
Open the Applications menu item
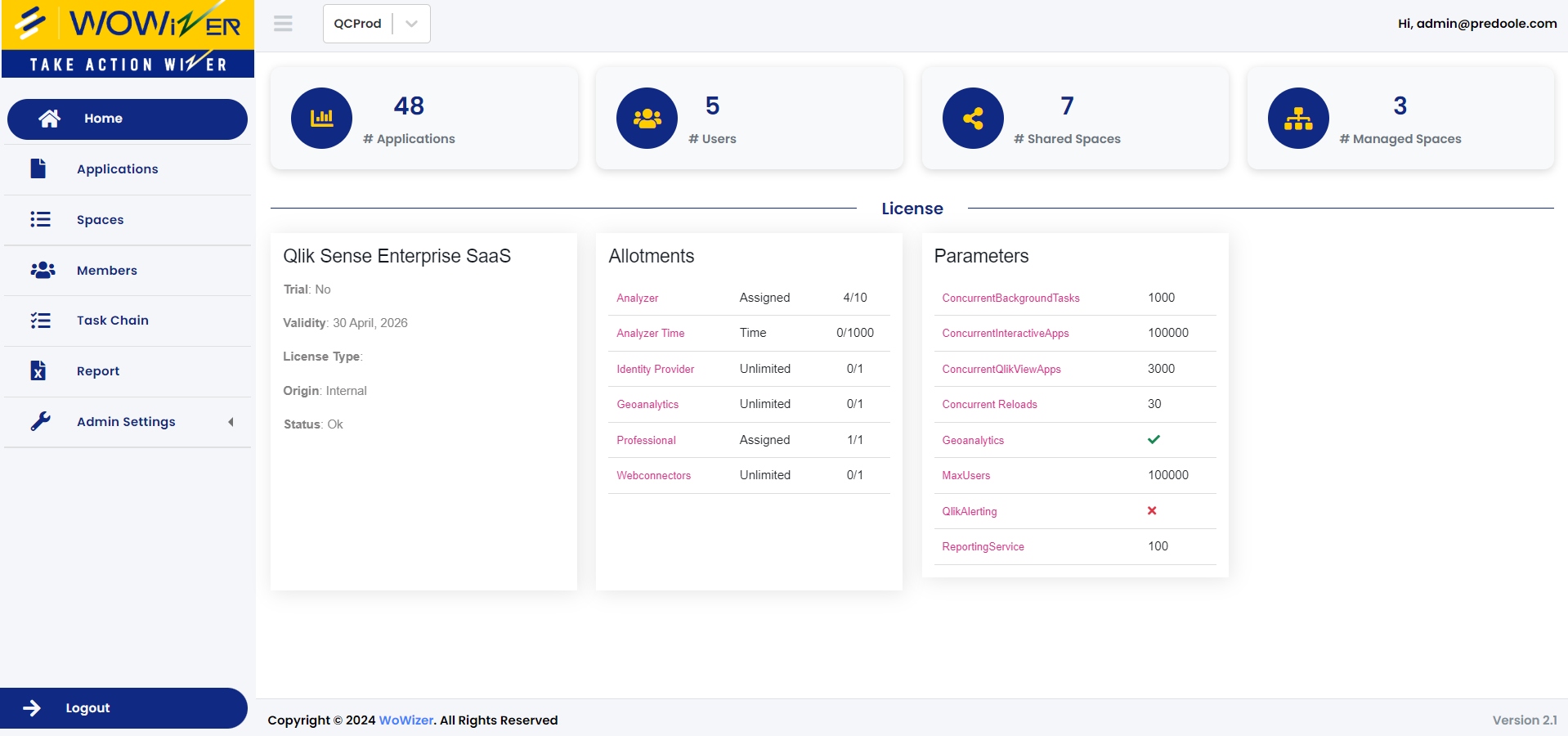[x=128, y=169]
